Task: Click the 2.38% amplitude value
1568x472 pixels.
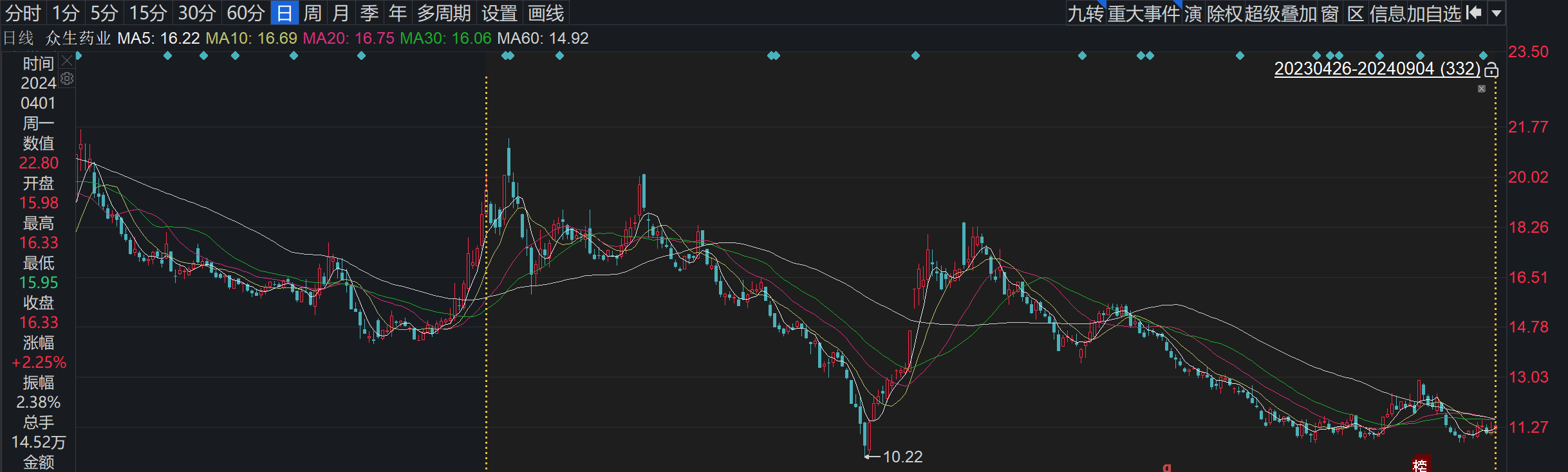Action: click(x=39, y=402)
